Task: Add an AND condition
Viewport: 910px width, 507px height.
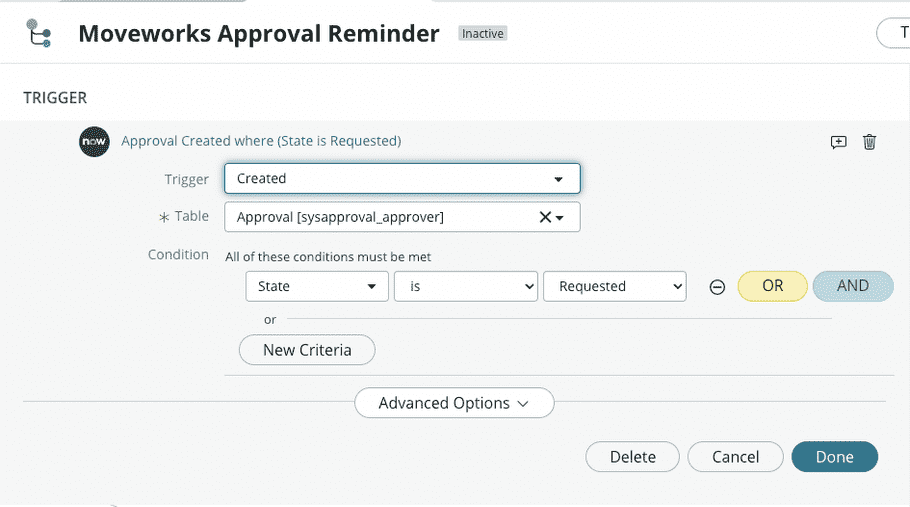Action: tap(853, 286)
